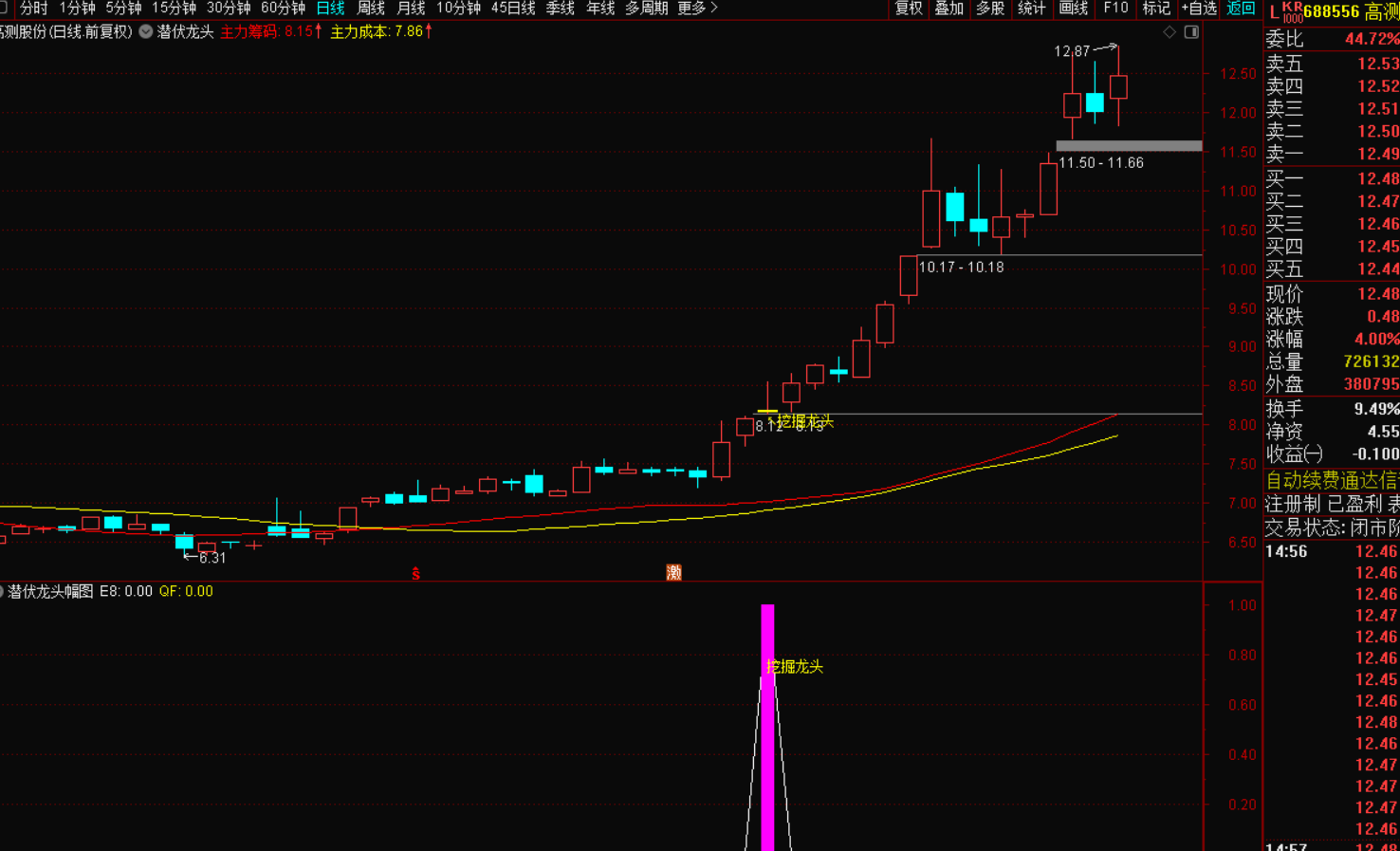Click the KR 1000 badge icon
1400x851 pixels.
click(x=1292, y=11)
